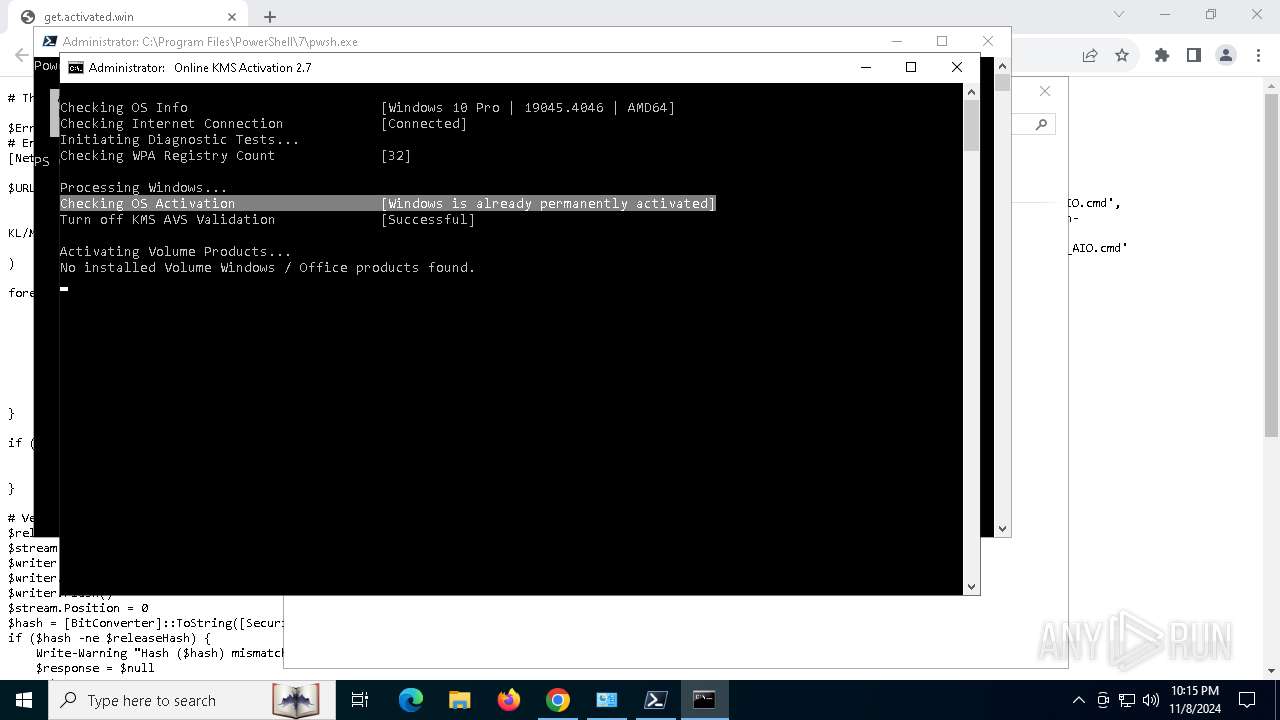
Task: Open the Chrome Extensions puzzle icon
Action: click(1161, 55)
